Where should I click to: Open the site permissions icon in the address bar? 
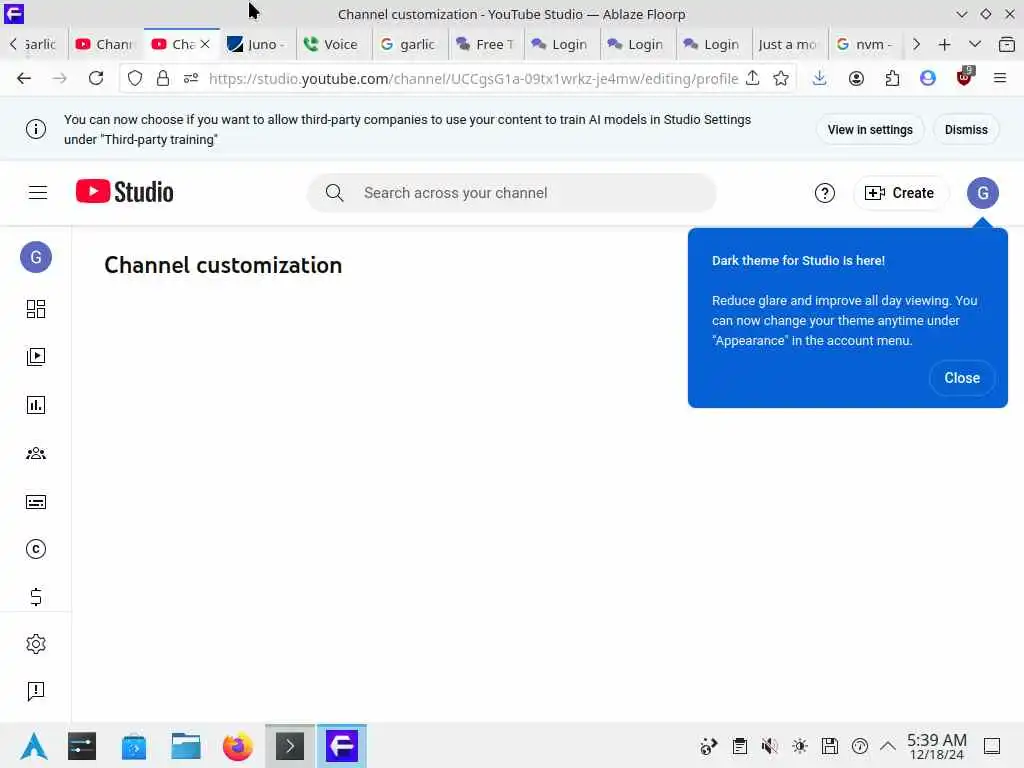click(191, 78)
